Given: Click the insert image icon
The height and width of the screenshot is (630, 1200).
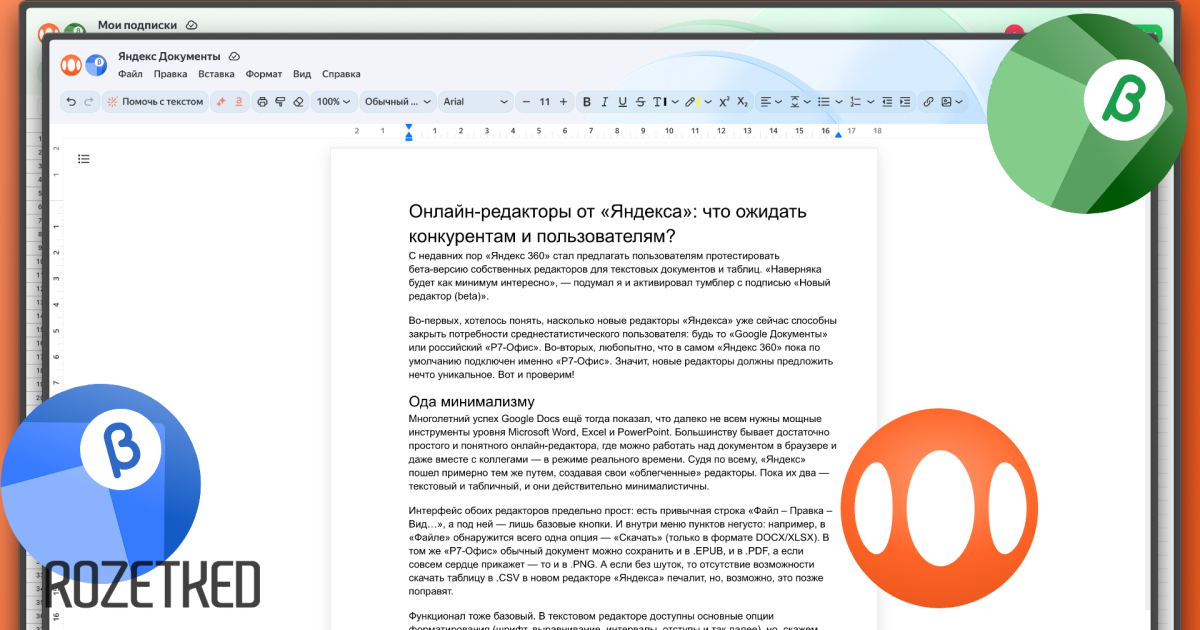Looking at the screenshot, I should (946, 101).
